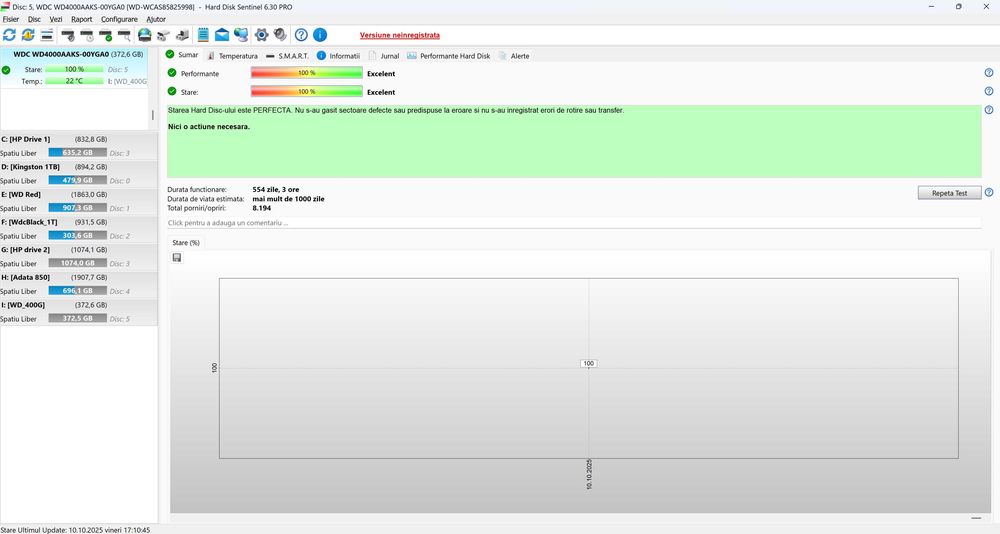Click the status bar update timestamp

pyautogui.click(x=75, y=530)
